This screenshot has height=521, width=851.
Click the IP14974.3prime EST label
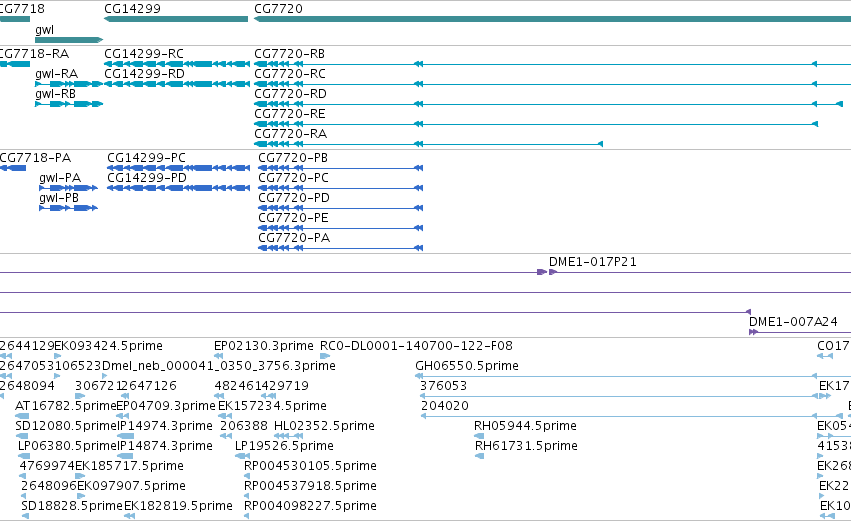165,427
